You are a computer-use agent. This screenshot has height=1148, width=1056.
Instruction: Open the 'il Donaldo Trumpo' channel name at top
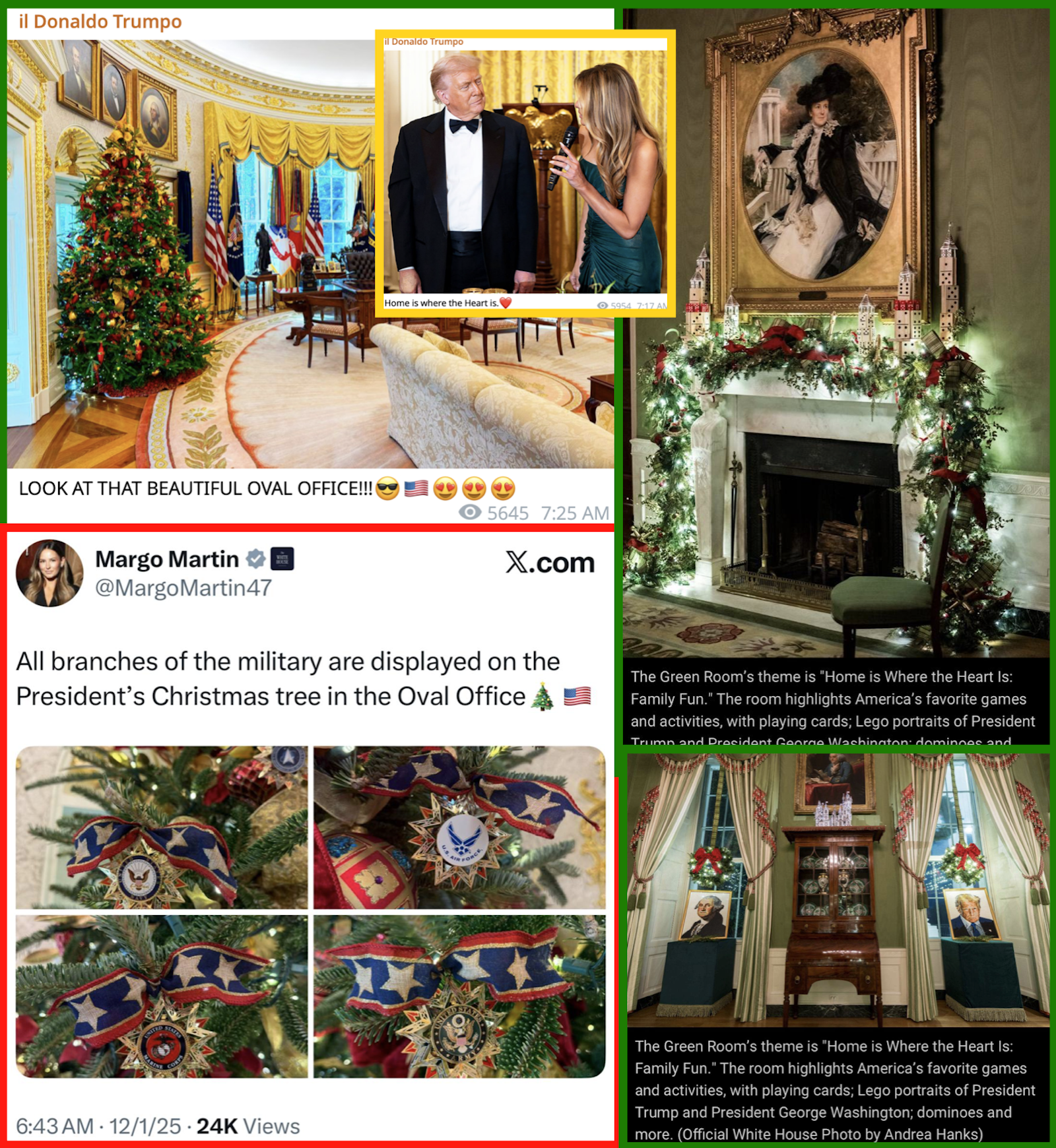click(100, 22)
